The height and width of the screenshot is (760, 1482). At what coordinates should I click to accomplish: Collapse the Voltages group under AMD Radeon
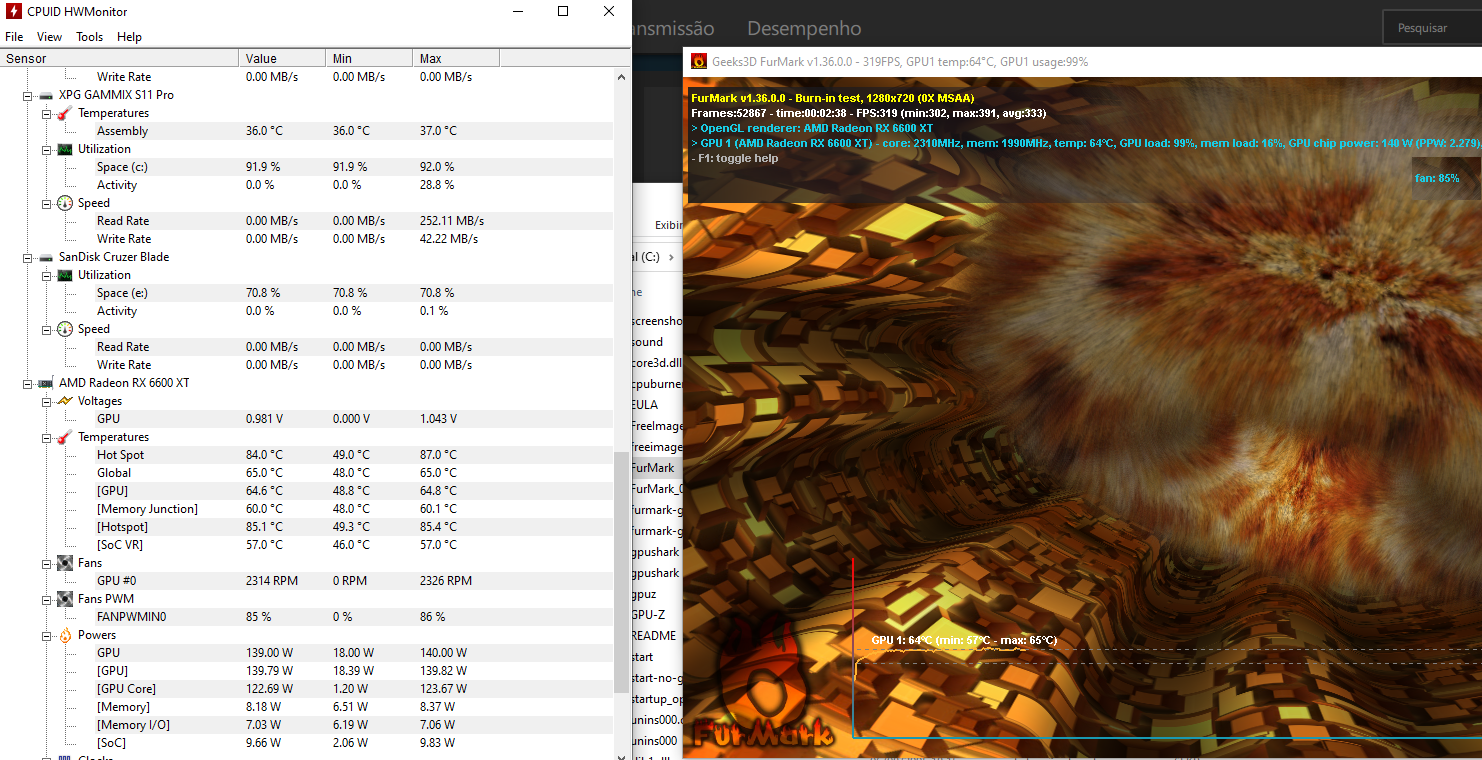[46, 401]
